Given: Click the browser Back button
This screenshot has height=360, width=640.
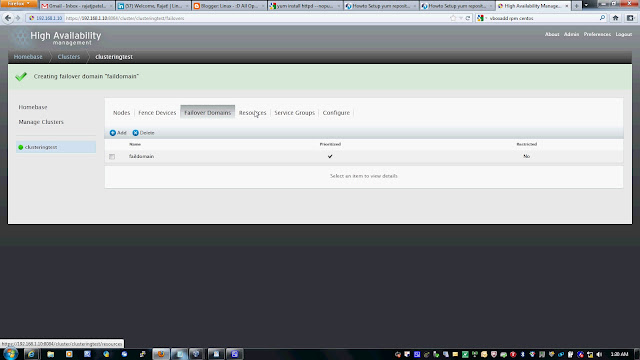Looking at the screenshot, I should (x=8, y=18).
